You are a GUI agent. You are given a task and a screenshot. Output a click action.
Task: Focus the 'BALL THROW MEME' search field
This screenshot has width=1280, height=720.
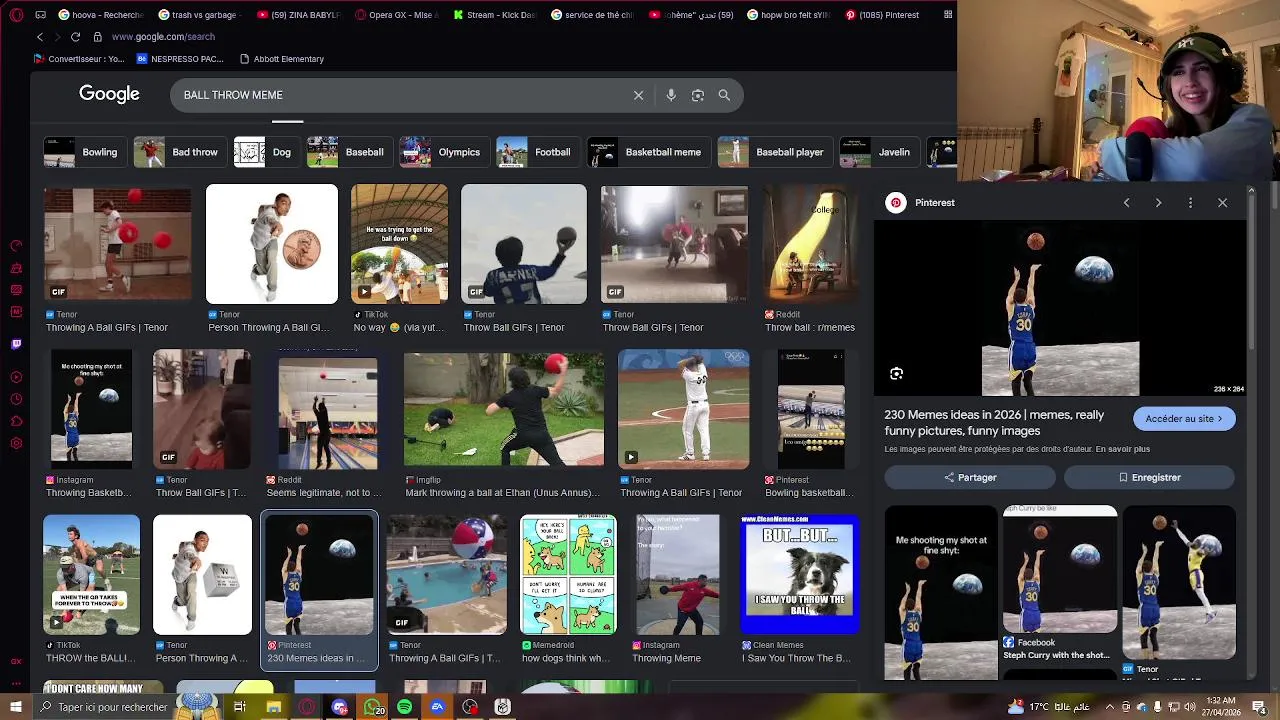[x=400, y=95]
